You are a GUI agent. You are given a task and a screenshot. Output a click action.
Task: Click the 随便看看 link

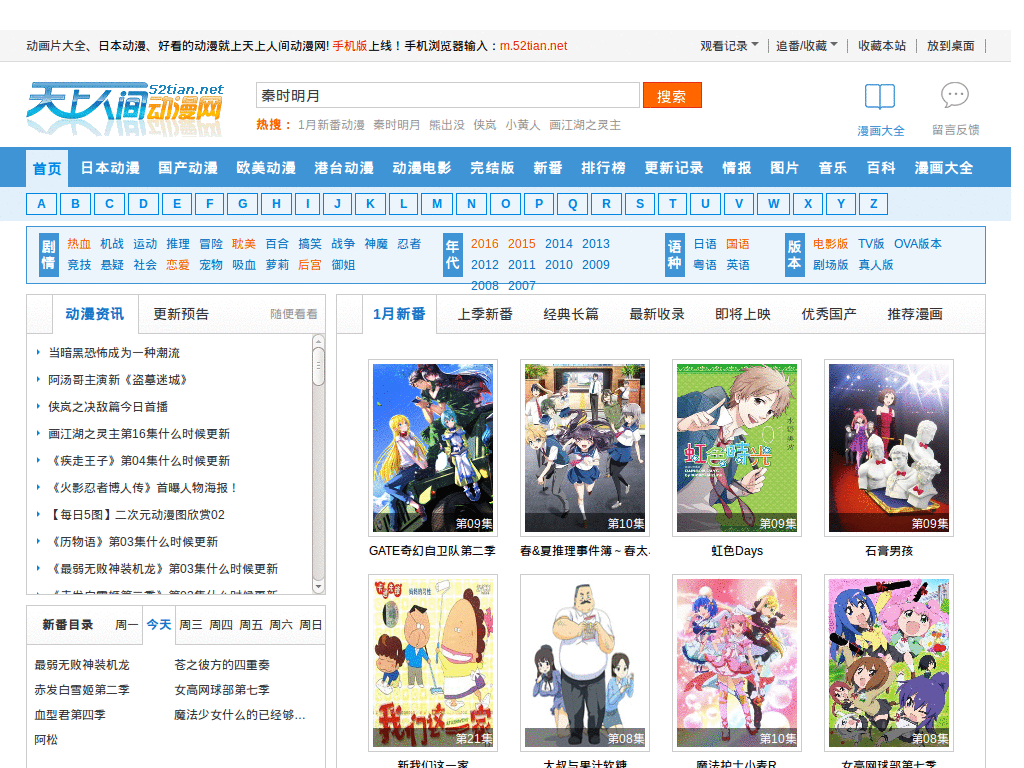coord(294,314)
